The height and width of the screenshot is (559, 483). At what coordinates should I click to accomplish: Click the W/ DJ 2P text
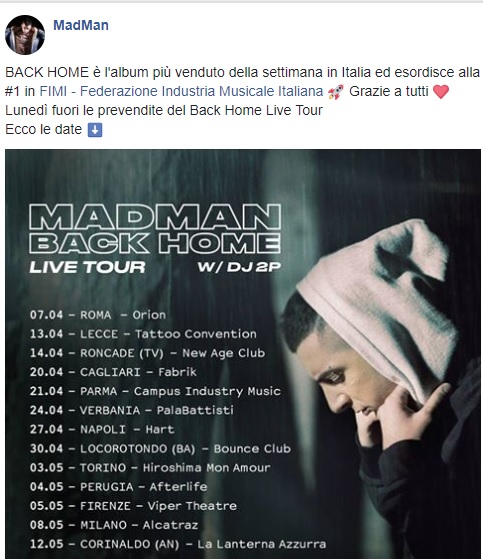click(239, 267)
